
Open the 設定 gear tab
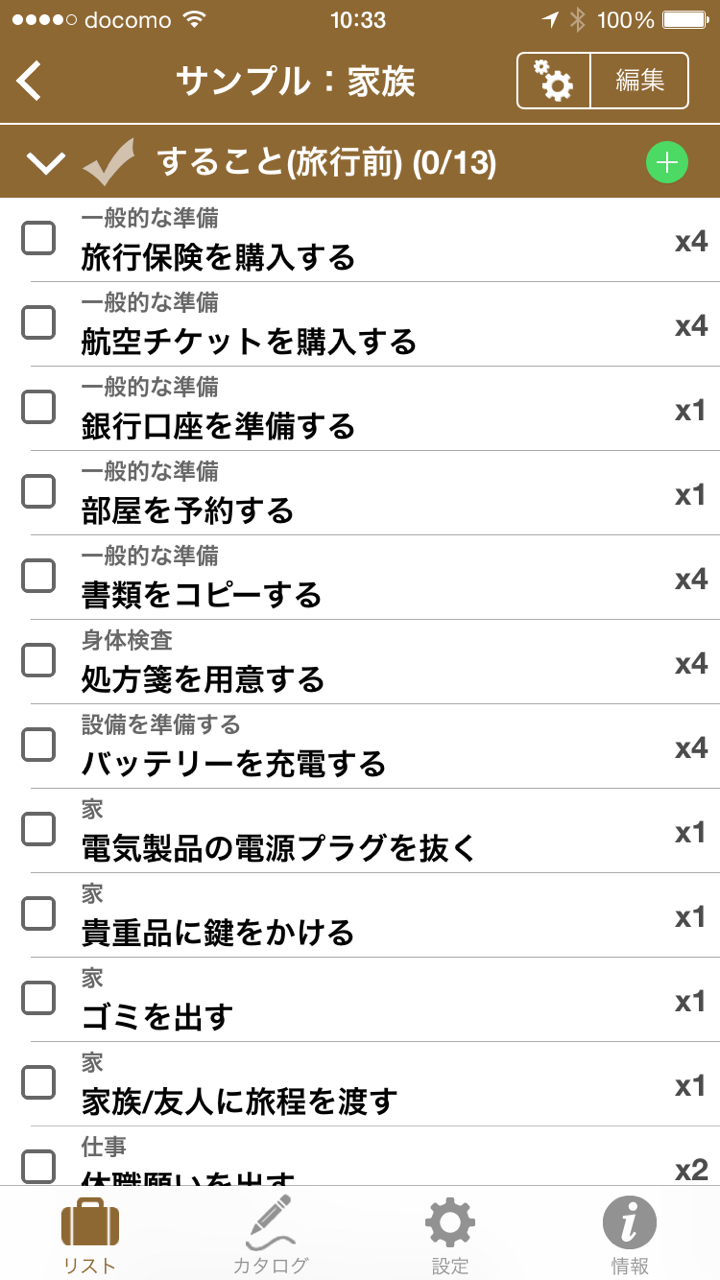(450, 1235)
